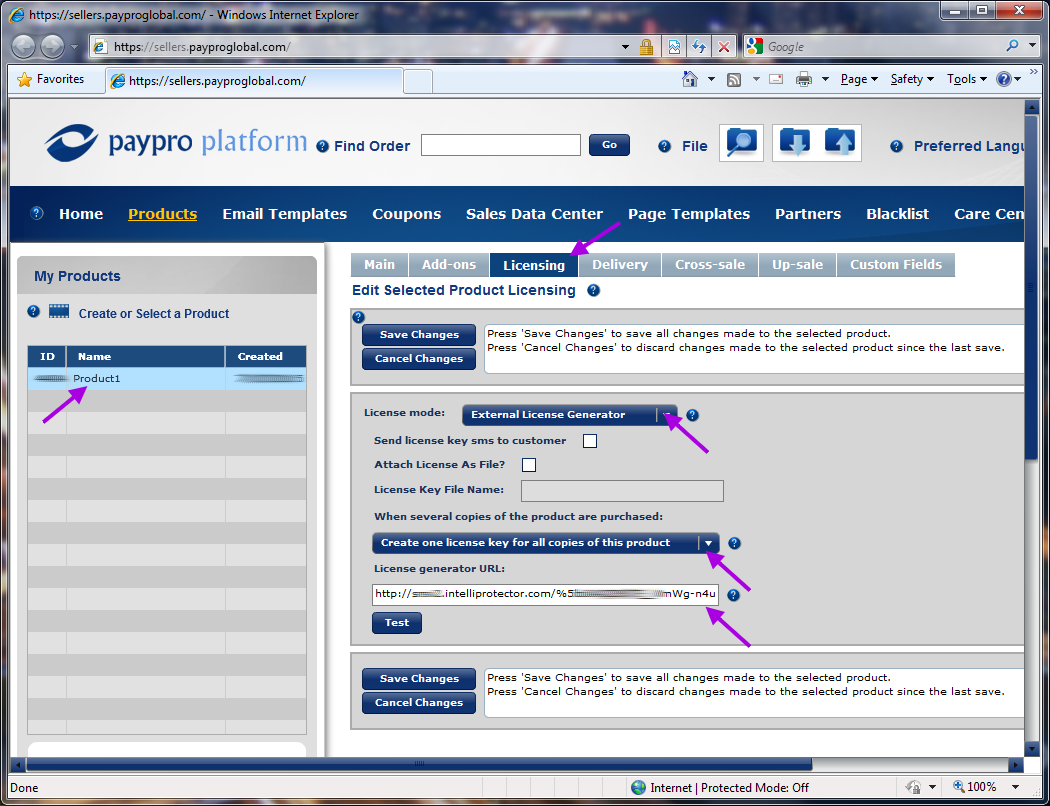Open the Email Templates menu
The image size is (1050, 806).
(x=285, y=214)
